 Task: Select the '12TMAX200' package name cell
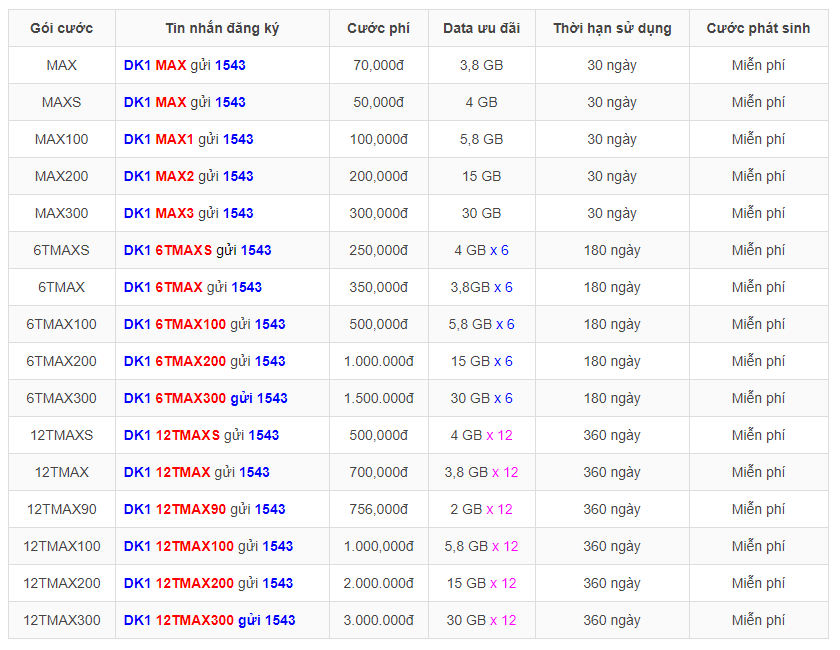[x=62, y=582]
